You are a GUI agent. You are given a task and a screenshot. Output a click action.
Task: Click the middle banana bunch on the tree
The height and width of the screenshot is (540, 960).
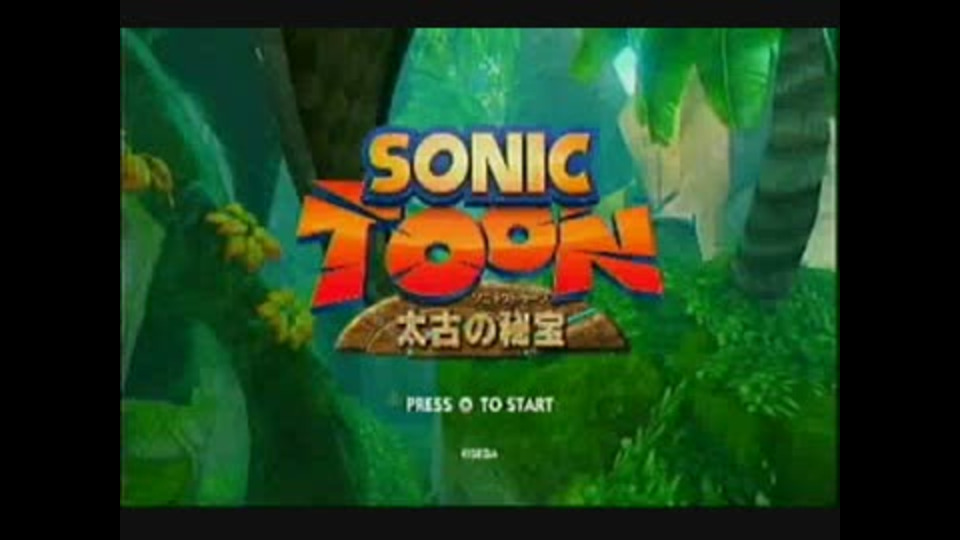[x=242, y=235]
